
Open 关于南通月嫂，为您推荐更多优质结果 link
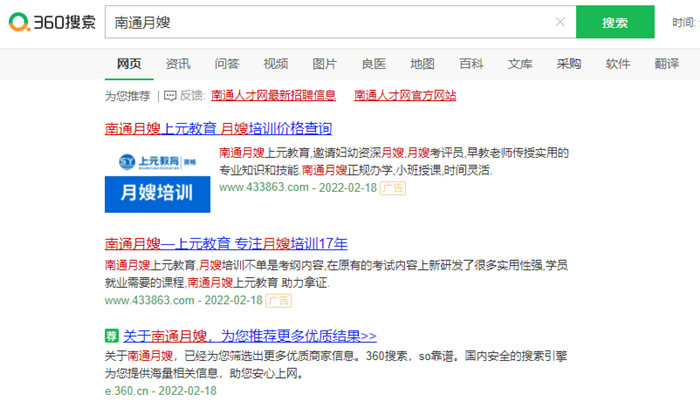[x=250, y=336]
